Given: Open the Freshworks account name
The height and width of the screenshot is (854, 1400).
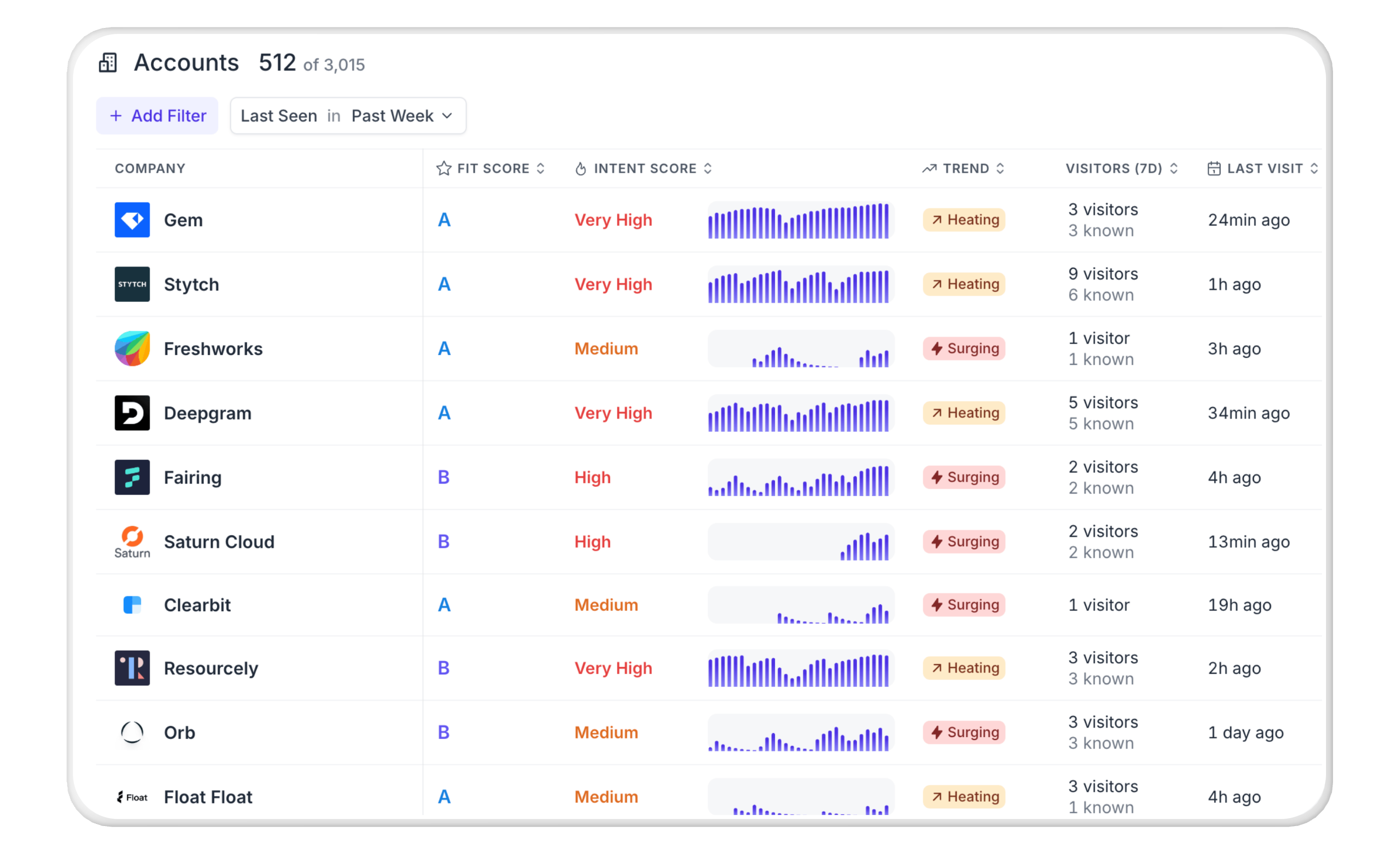Looking at the screenshot, I should tap(214, 349).
